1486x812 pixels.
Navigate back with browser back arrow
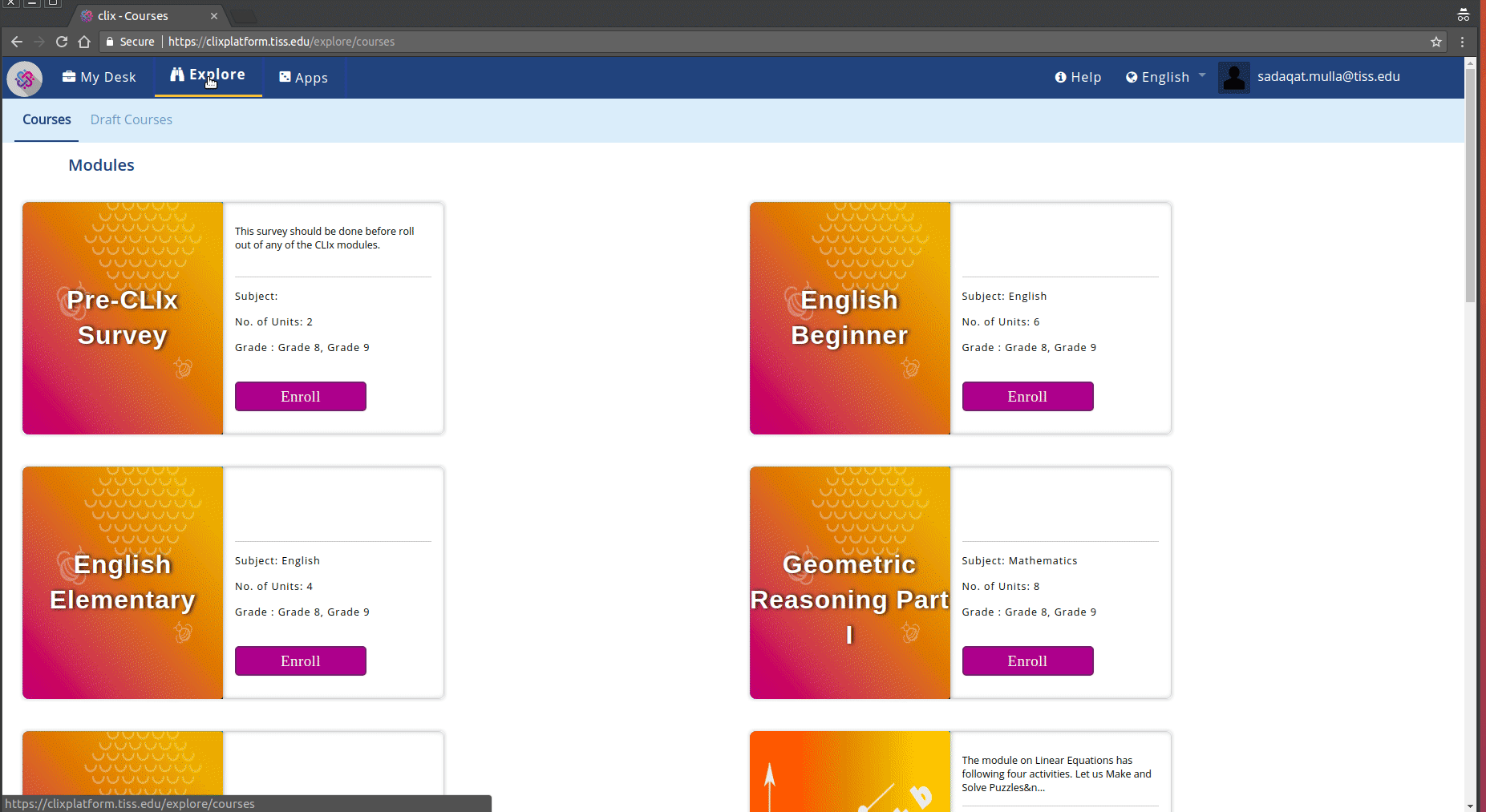[x=17, y=42]
